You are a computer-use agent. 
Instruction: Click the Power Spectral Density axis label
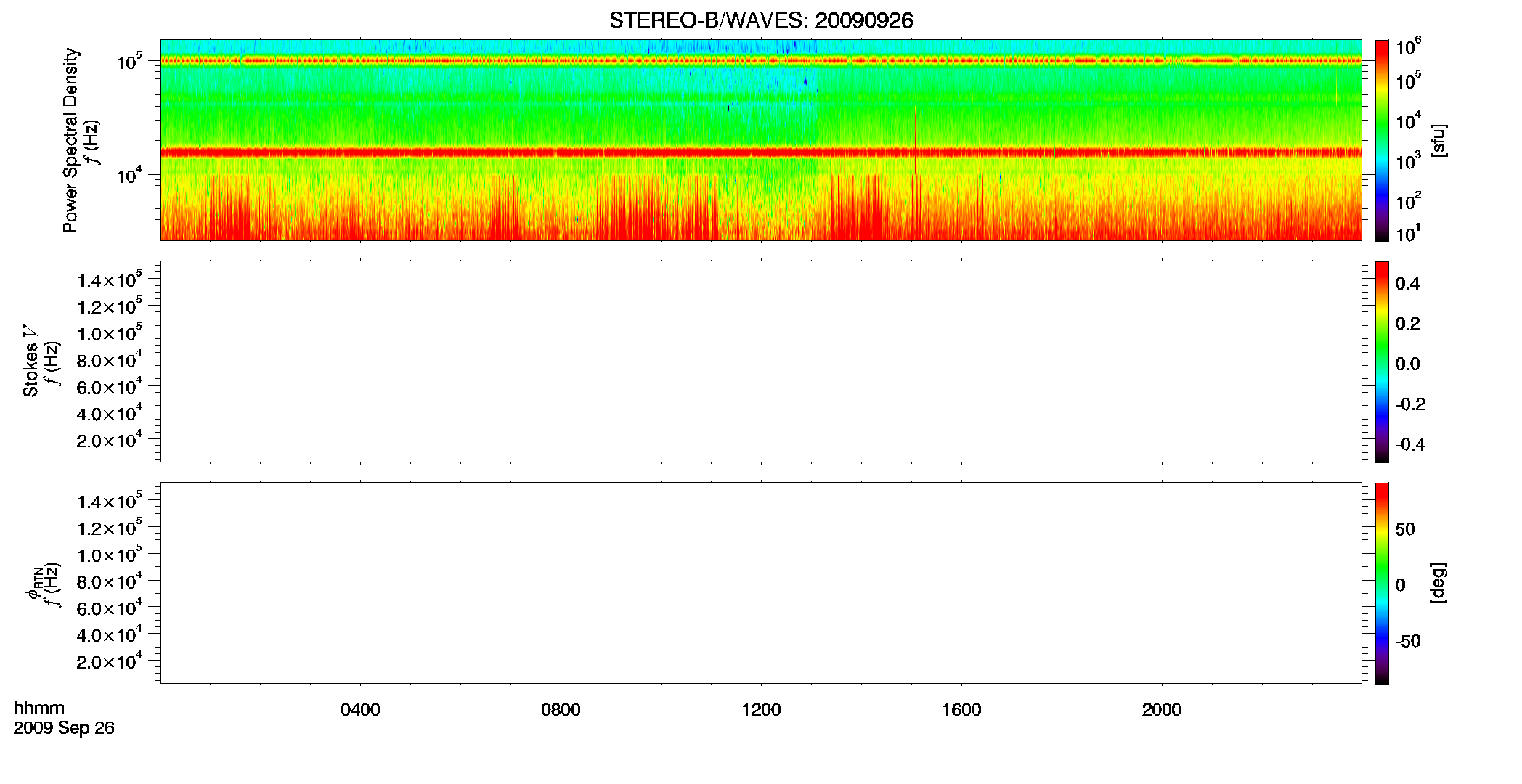(70, 140)
